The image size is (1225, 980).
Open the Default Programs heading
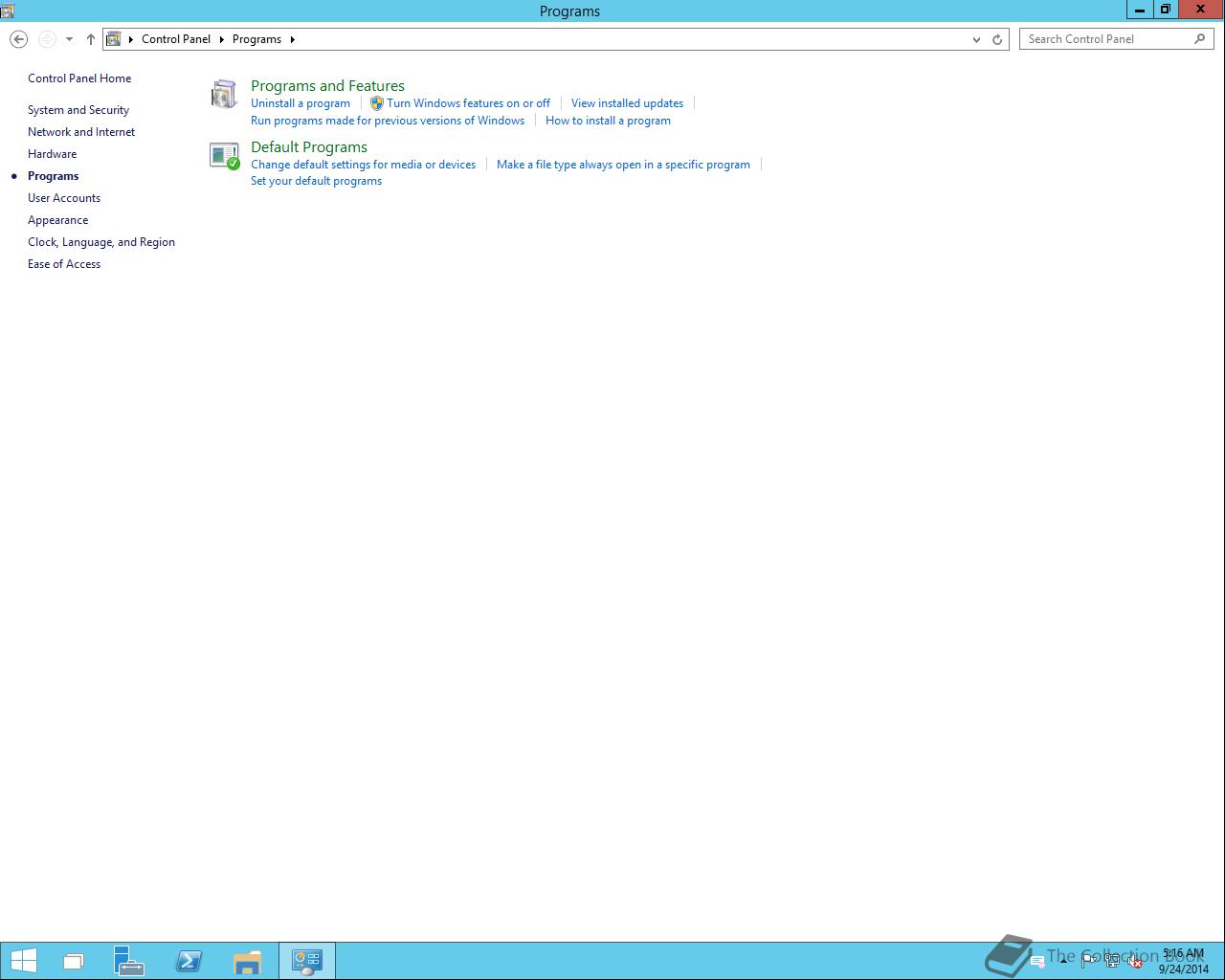tap(309, 147)
